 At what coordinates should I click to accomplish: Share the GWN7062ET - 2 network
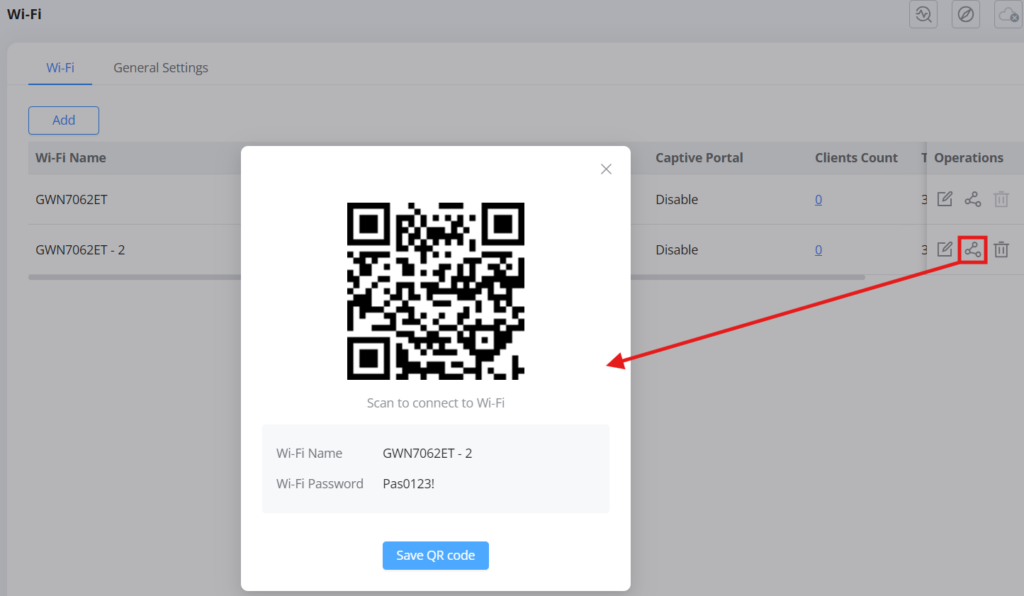(972, 249)
